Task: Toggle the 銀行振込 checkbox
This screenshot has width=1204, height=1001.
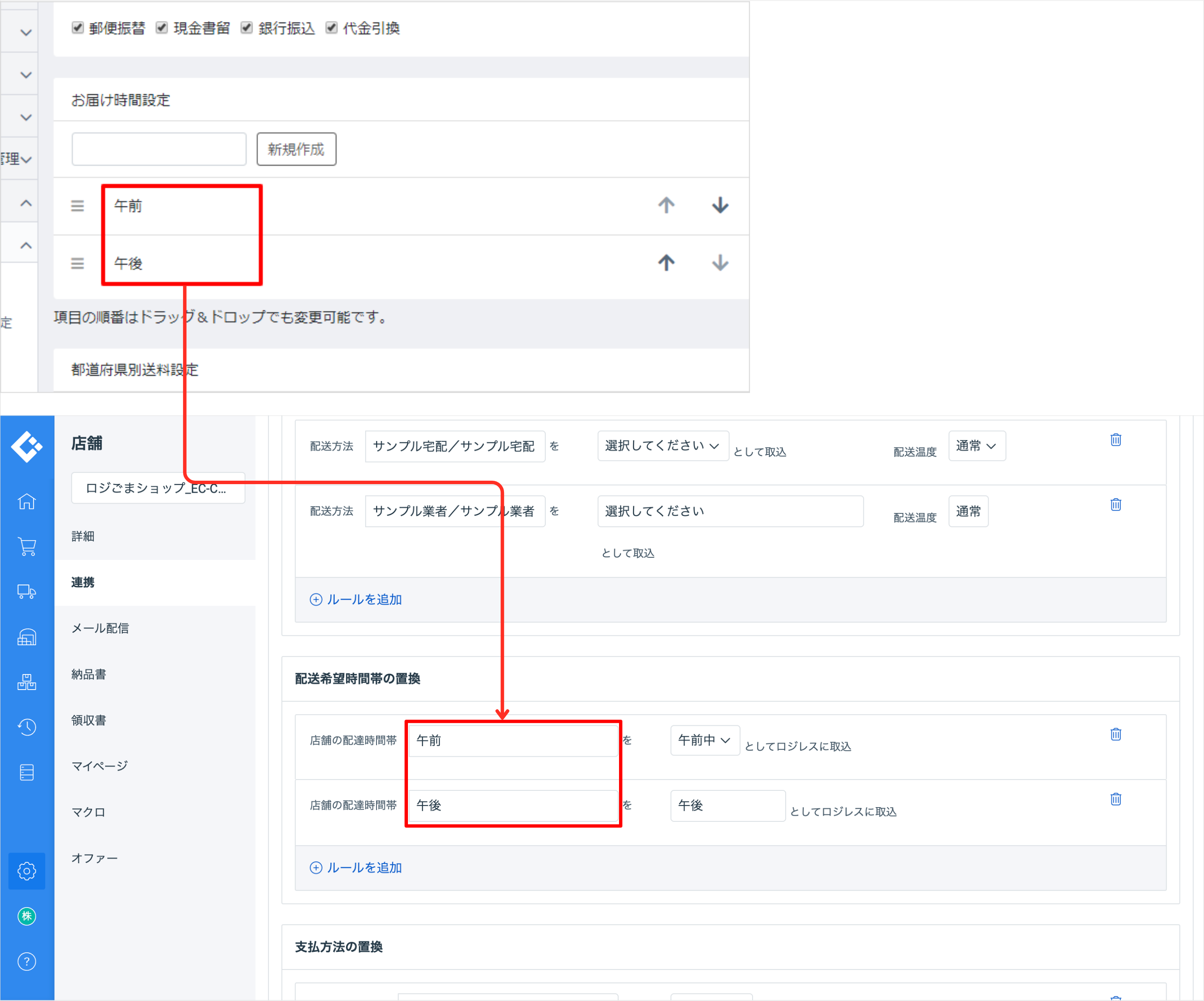Action: 246,28
